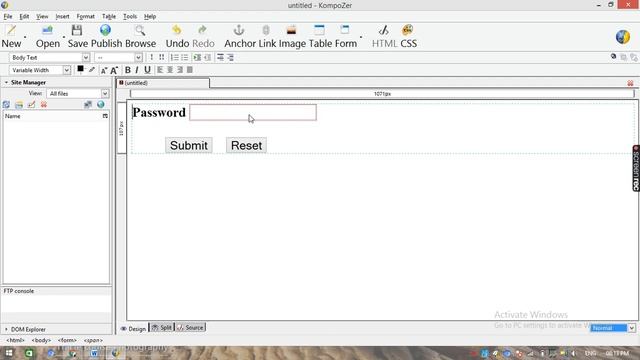Image resolution: width=640 pixels, height=360 pixels.
Task: Open the File menu
Action: coord(8,16)
